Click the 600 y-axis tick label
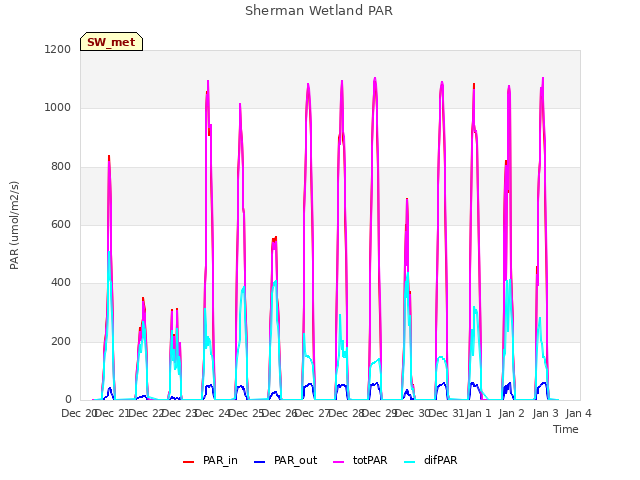This screenshot has width=640, height=480. 61,224
